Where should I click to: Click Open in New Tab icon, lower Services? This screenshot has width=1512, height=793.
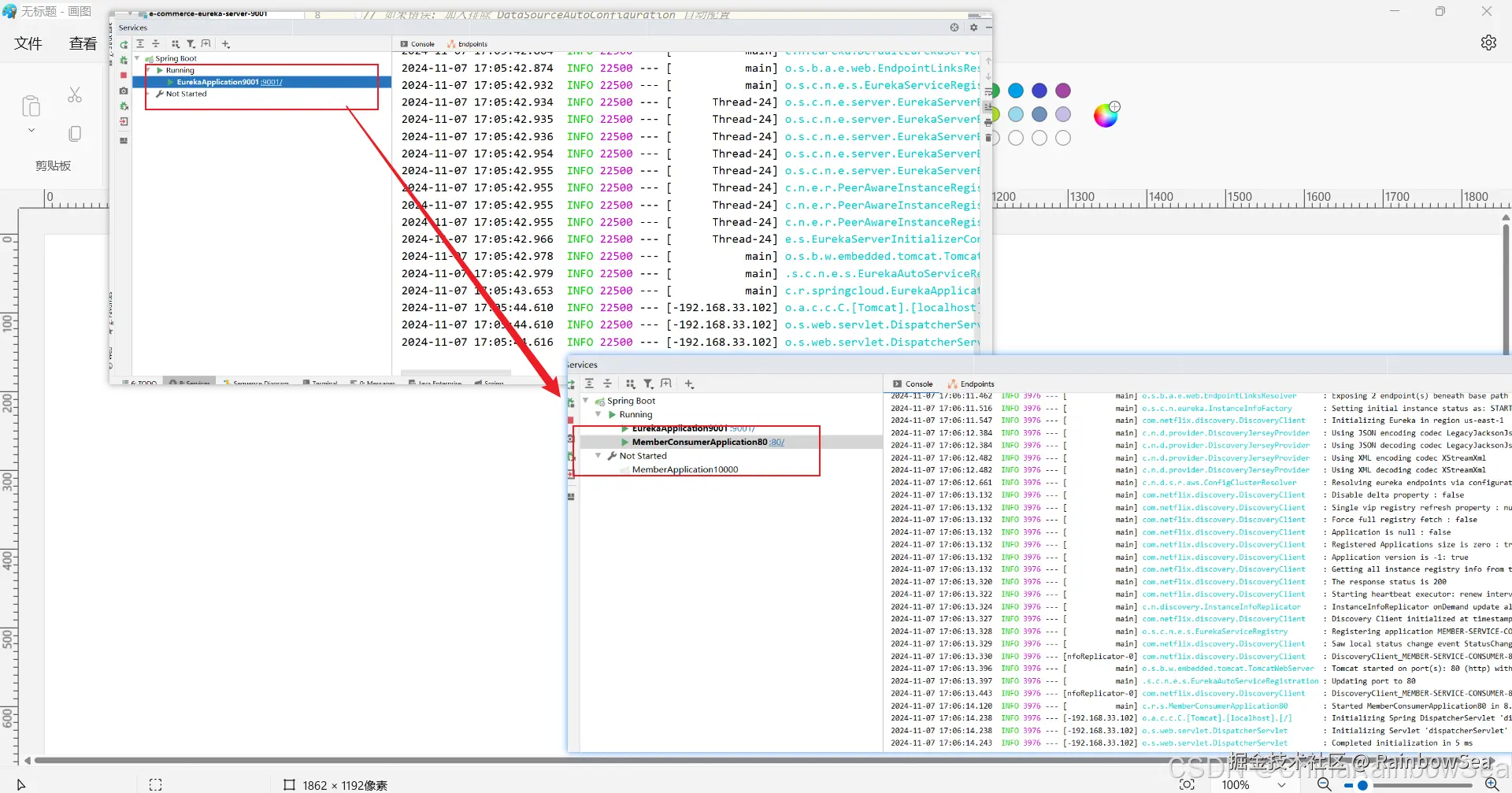click(x=666, y=384)
